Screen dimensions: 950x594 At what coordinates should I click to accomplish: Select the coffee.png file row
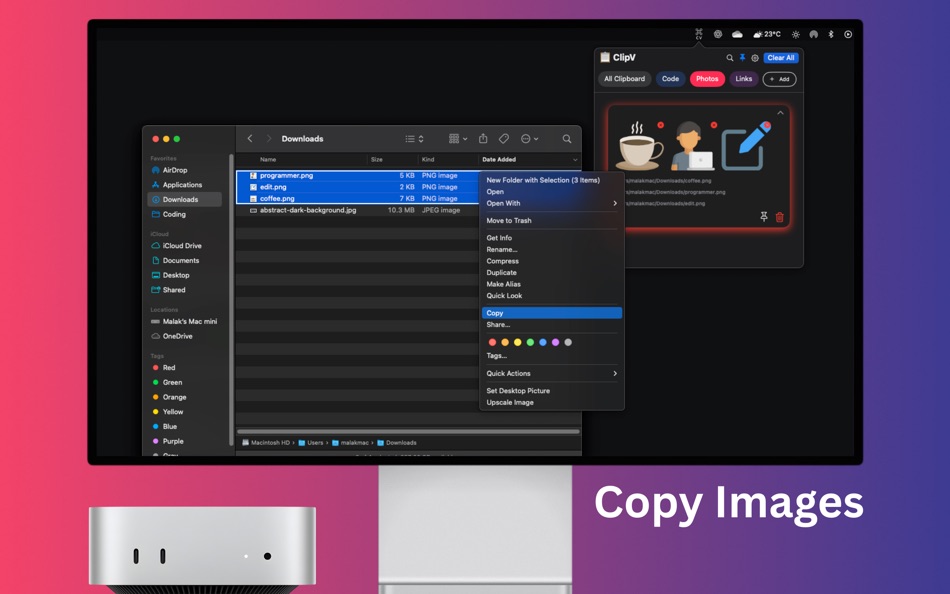click(x=357, y=198)
